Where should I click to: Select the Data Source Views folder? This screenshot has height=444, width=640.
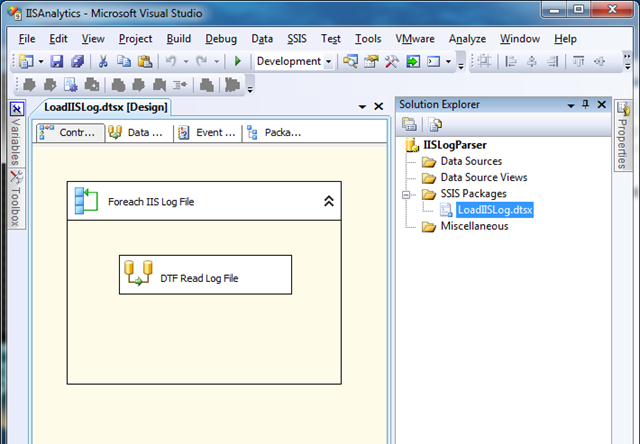pos(484,178)
